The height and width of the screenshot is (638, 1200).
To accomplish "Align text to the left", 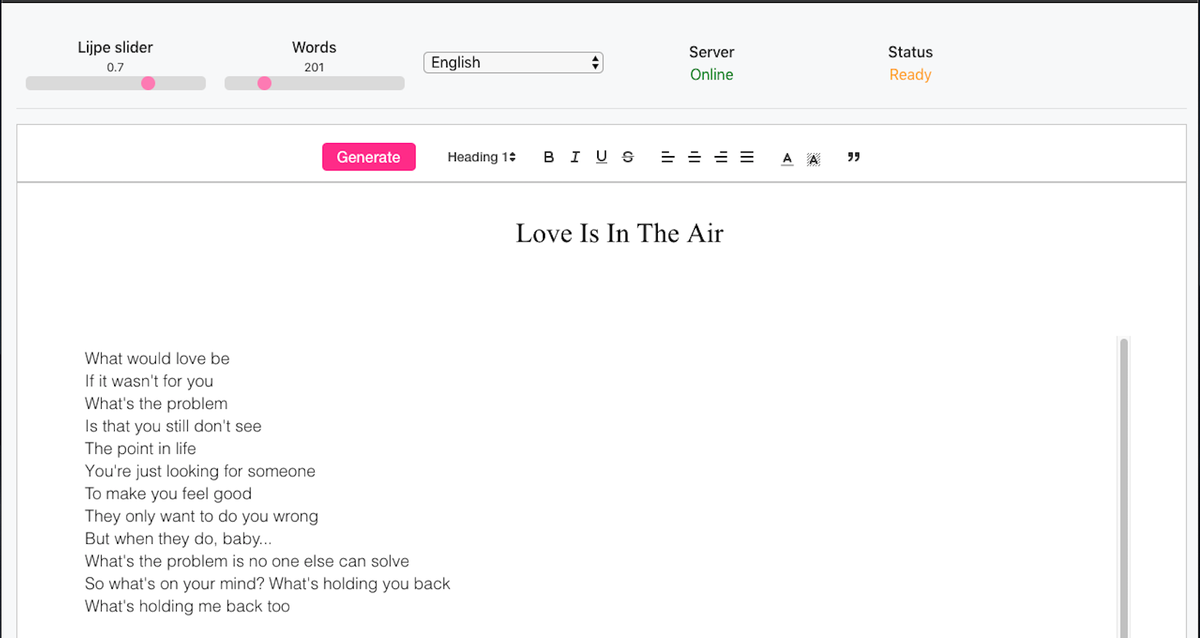I will point(667,157).
